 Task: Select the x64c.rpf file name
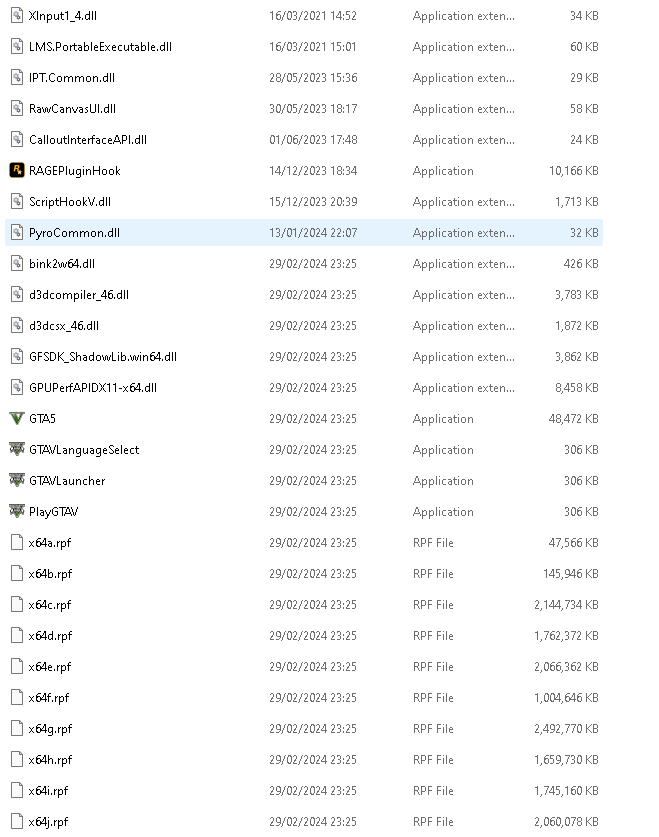50,605
